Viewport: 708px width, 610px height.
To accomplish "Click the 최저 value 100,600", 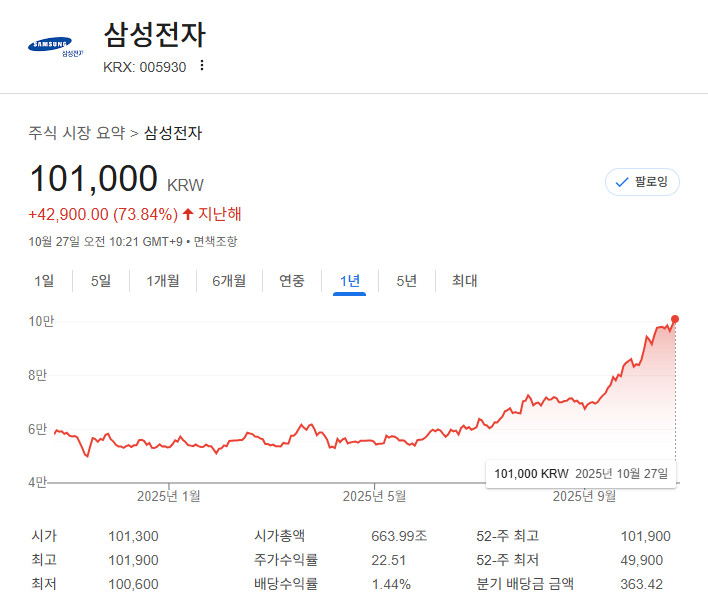I will tap(133, 584).
